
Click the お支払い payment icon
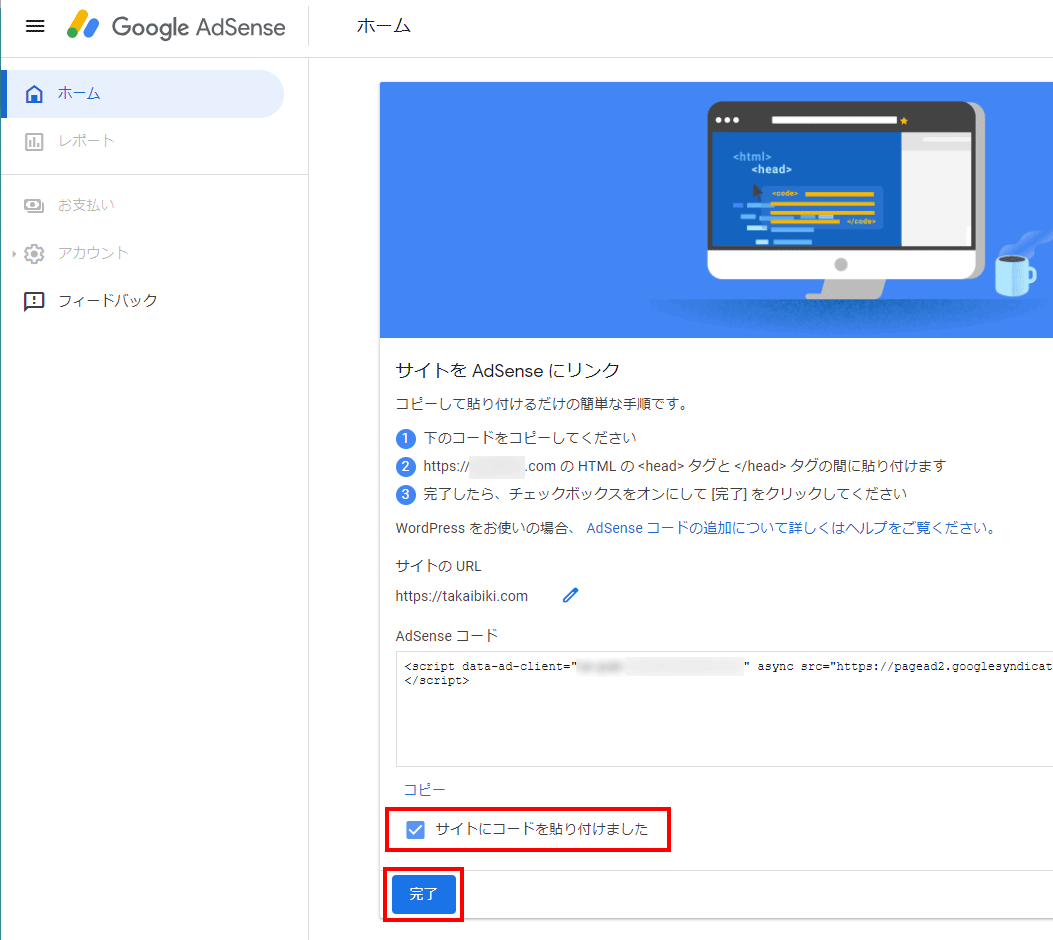click(34, 205)
